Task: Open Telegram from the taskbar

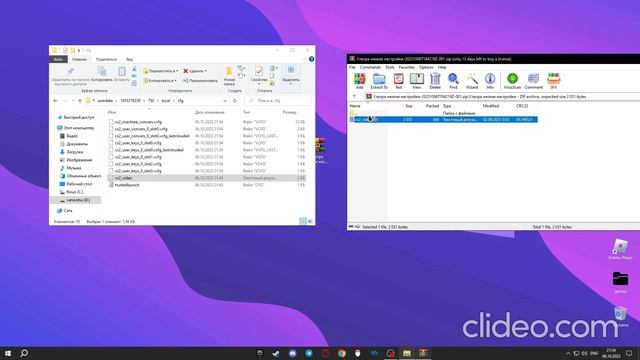Action: (309, 353)
